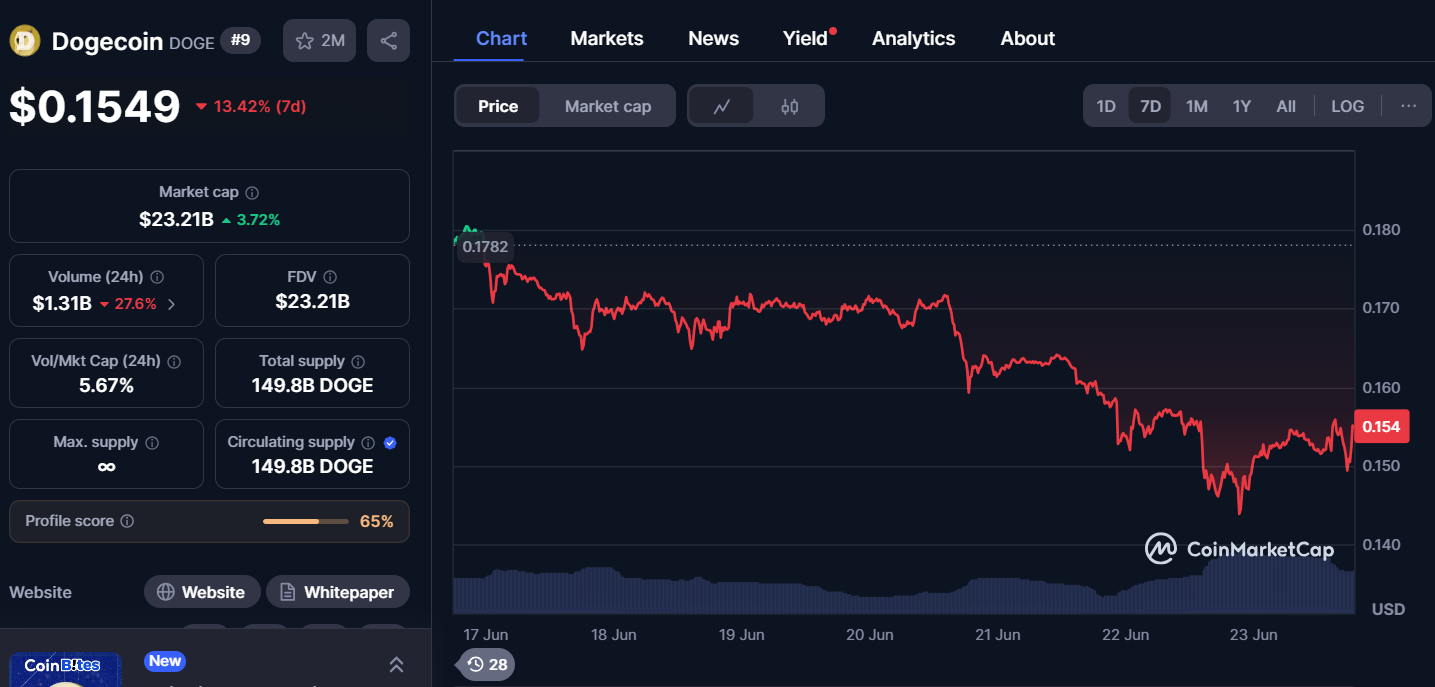Click the CoinBites thumbnail
1435x687 pixels.
pyautogui.click(x=65, y=670)
